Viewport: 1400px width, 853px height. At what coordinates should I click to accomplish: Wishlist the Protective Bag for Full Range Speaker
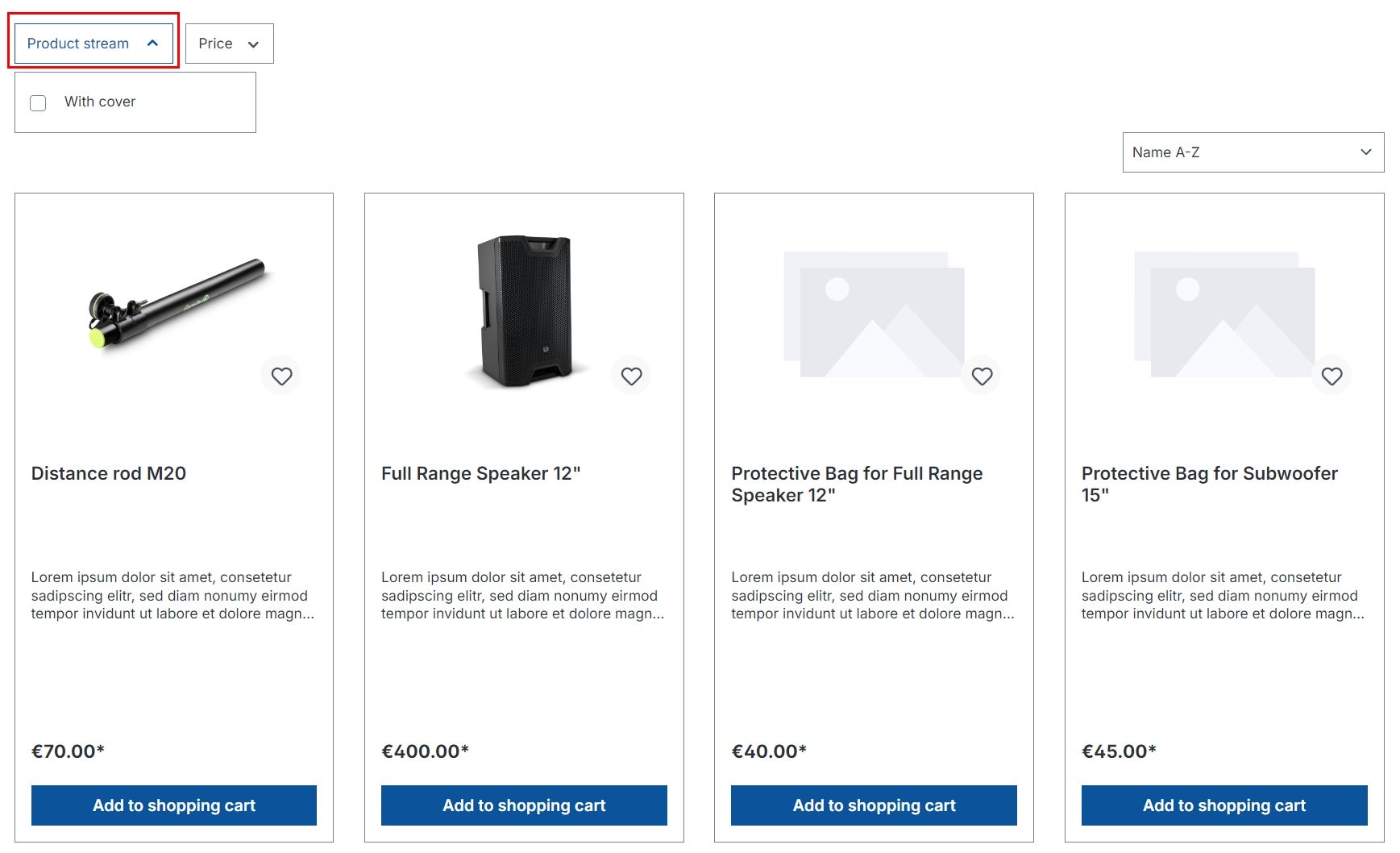[x=982, y=376]
